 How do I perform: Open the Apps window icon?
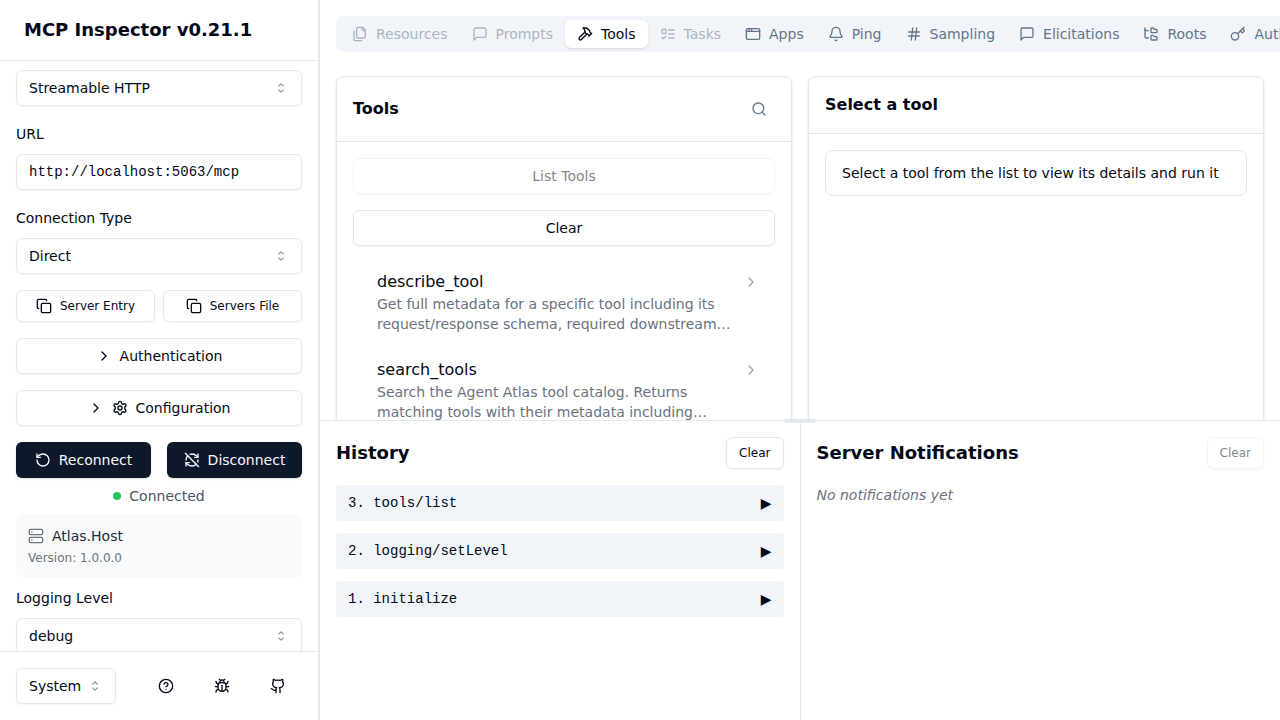click(752, 33)
